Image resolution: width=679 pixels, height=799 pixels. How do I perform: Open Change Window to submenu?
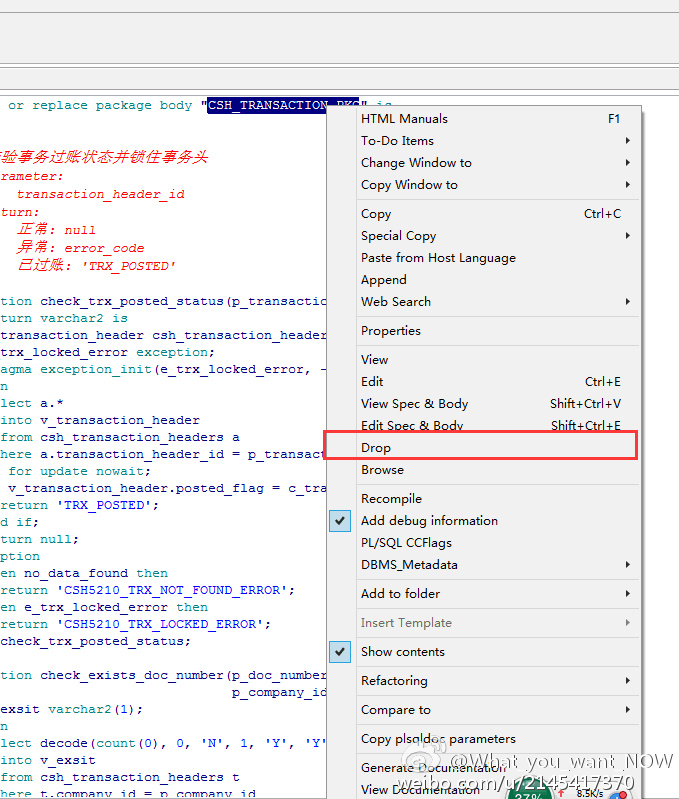pyautogui.click(x=483, y=163)
